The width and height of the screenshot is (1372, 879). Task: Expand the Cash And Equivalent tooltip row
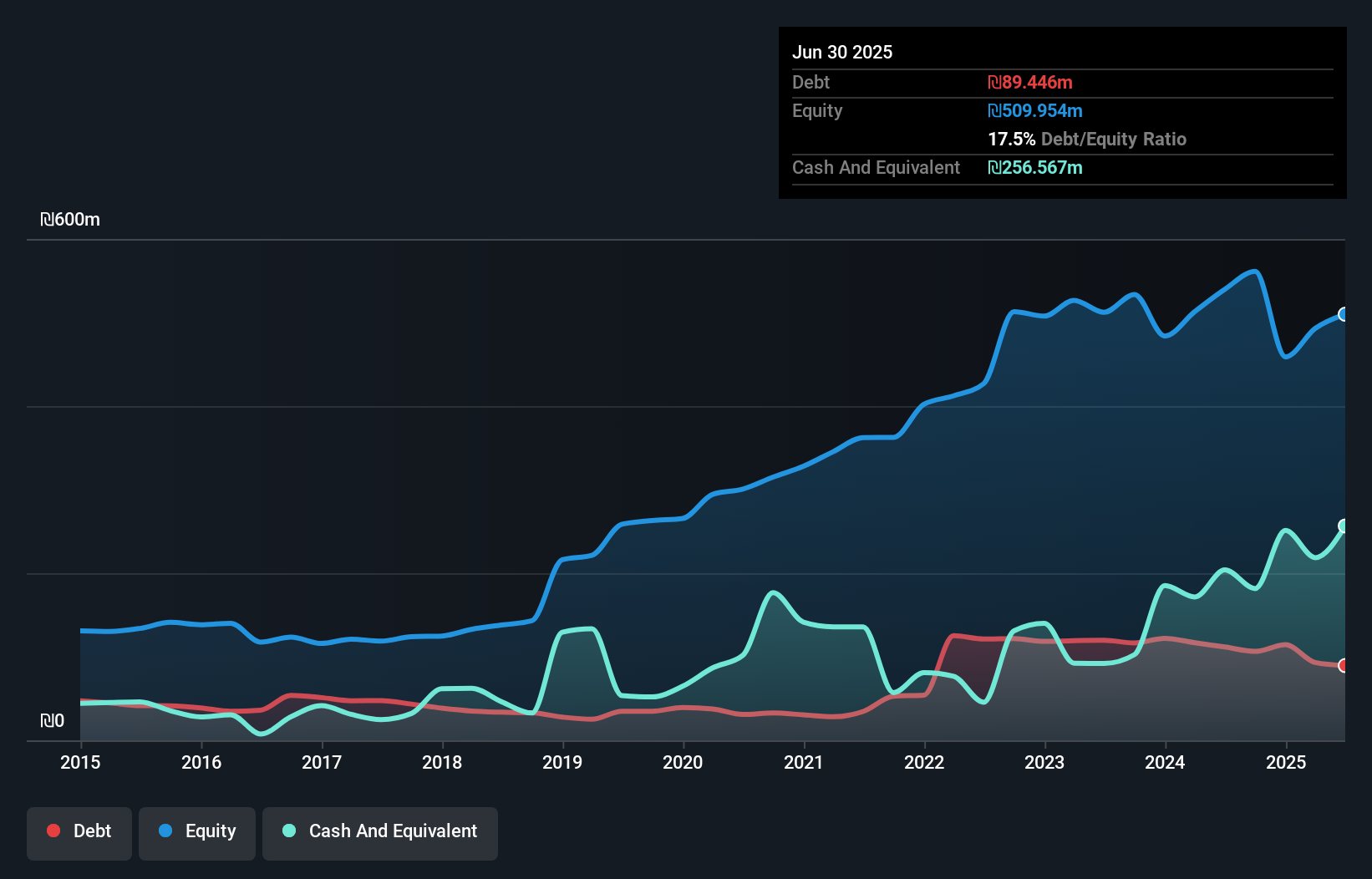click(x=876, y=167)
